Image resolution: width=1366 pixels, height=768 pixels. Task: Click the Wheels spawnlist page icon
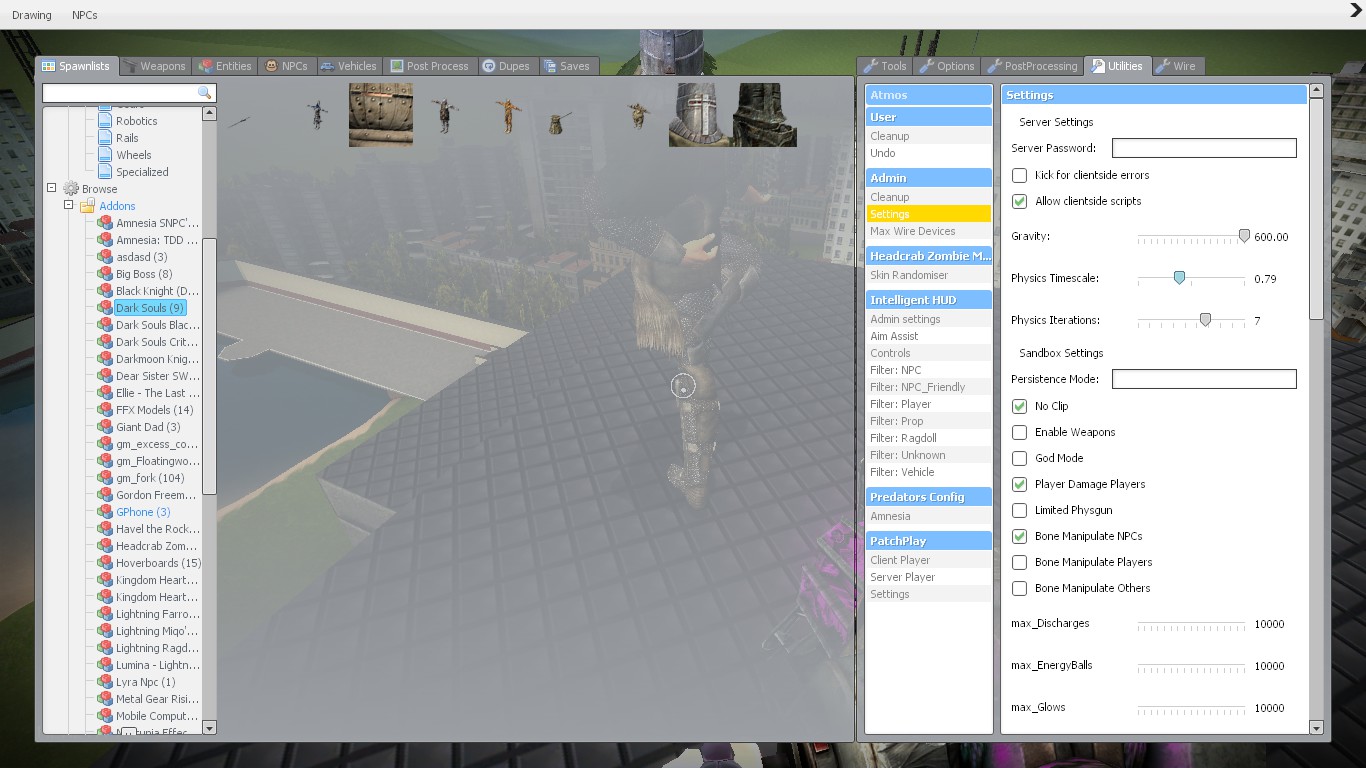coord(105,155)
